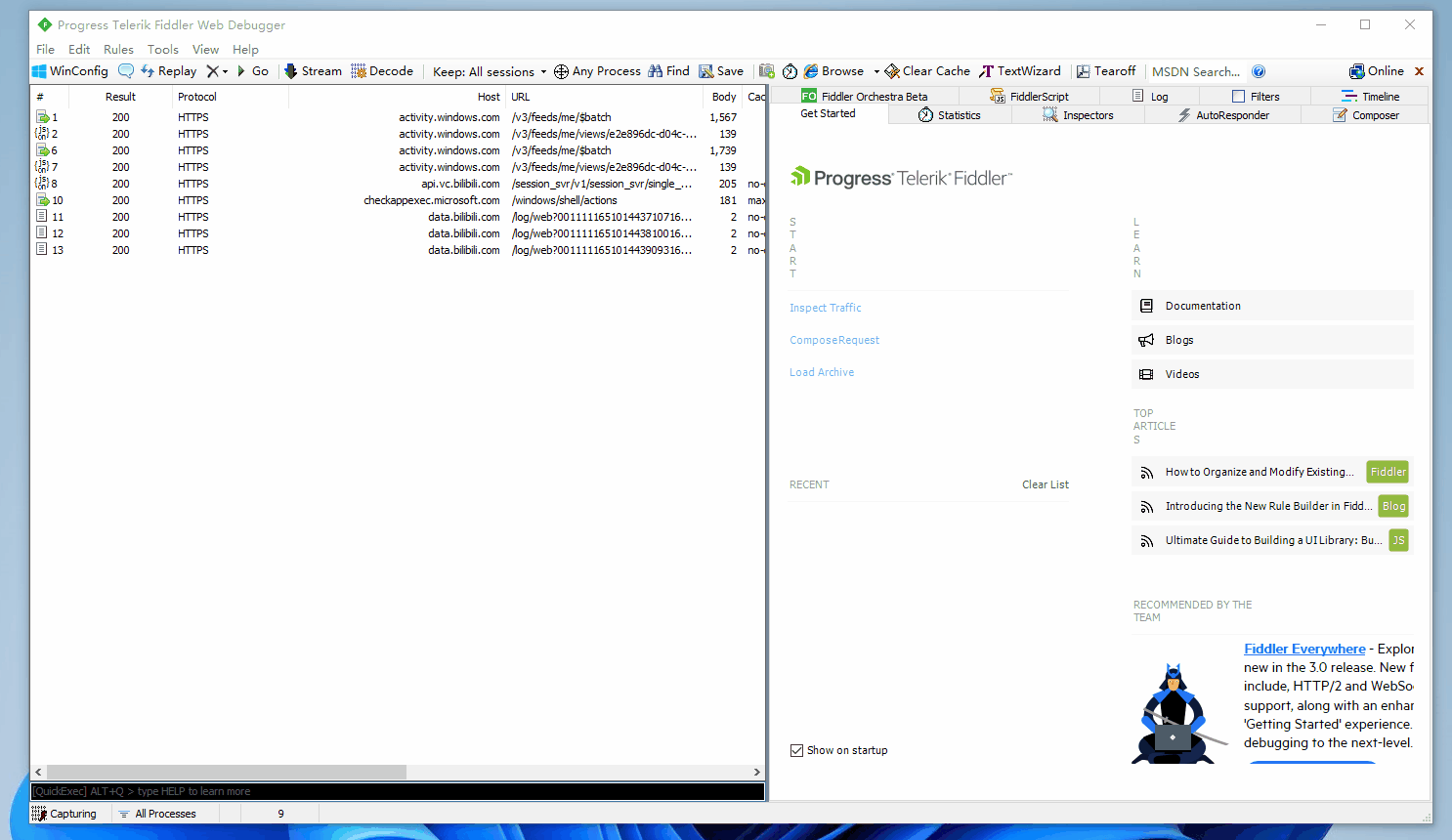Click the comment speech bubble icon

126,71
